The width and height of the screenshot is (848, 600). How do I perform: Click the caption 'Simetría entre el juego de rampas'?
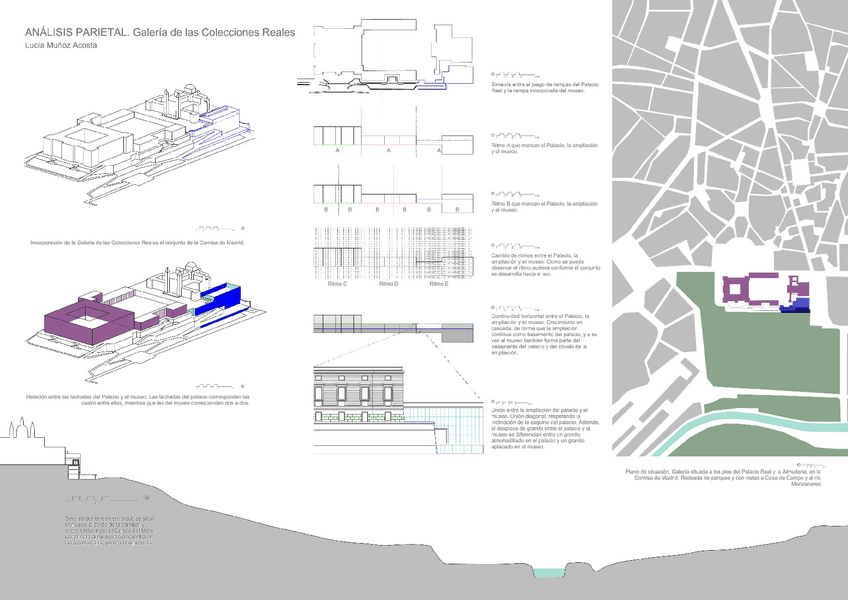545,88
